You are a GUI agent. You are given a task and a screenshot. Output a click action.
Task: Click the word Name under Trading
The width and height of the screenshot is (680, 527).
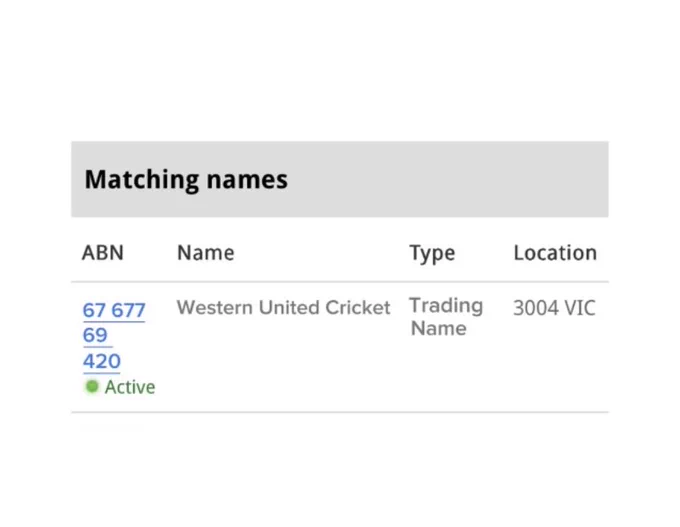[438, 328]
